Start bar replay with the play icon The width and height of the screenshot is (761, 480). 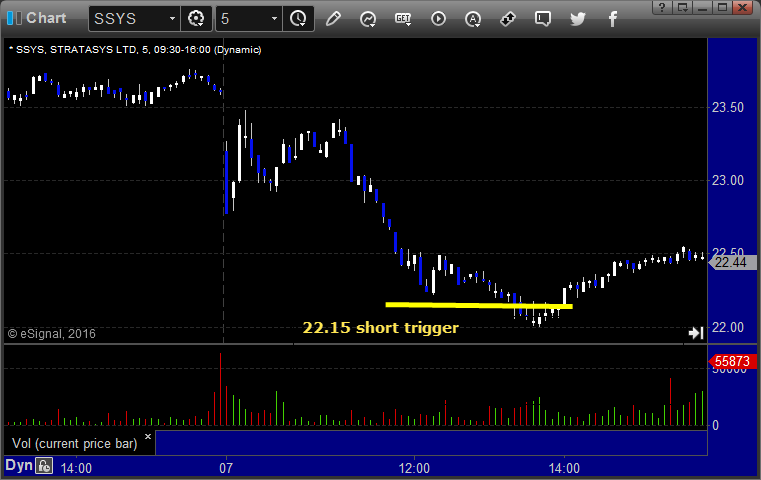pyautogui.click(x=438, y=19)
